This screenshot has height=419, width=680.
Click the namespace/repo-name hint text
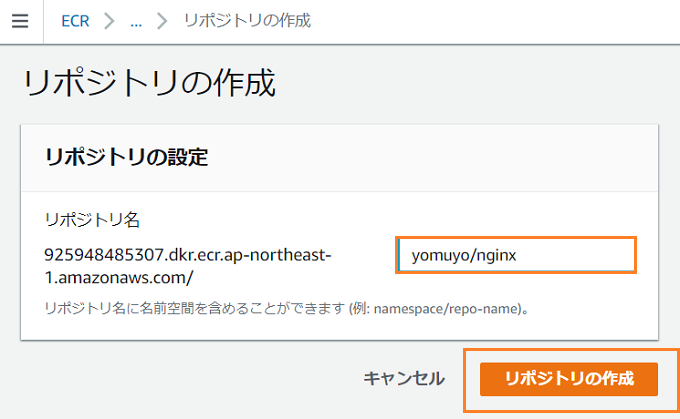(x=286, y=309)
